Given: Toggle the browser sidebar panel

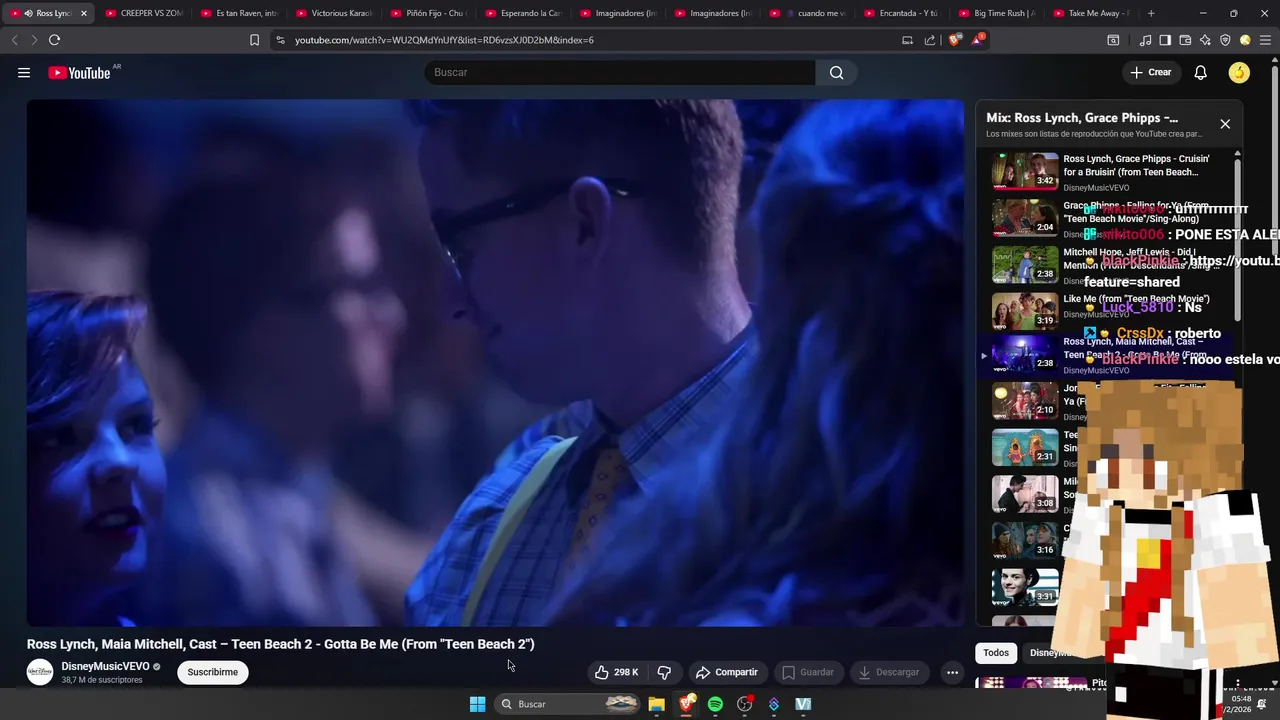Looking at the screenshot, I should pyautogui.click(x=1165, y=40).
